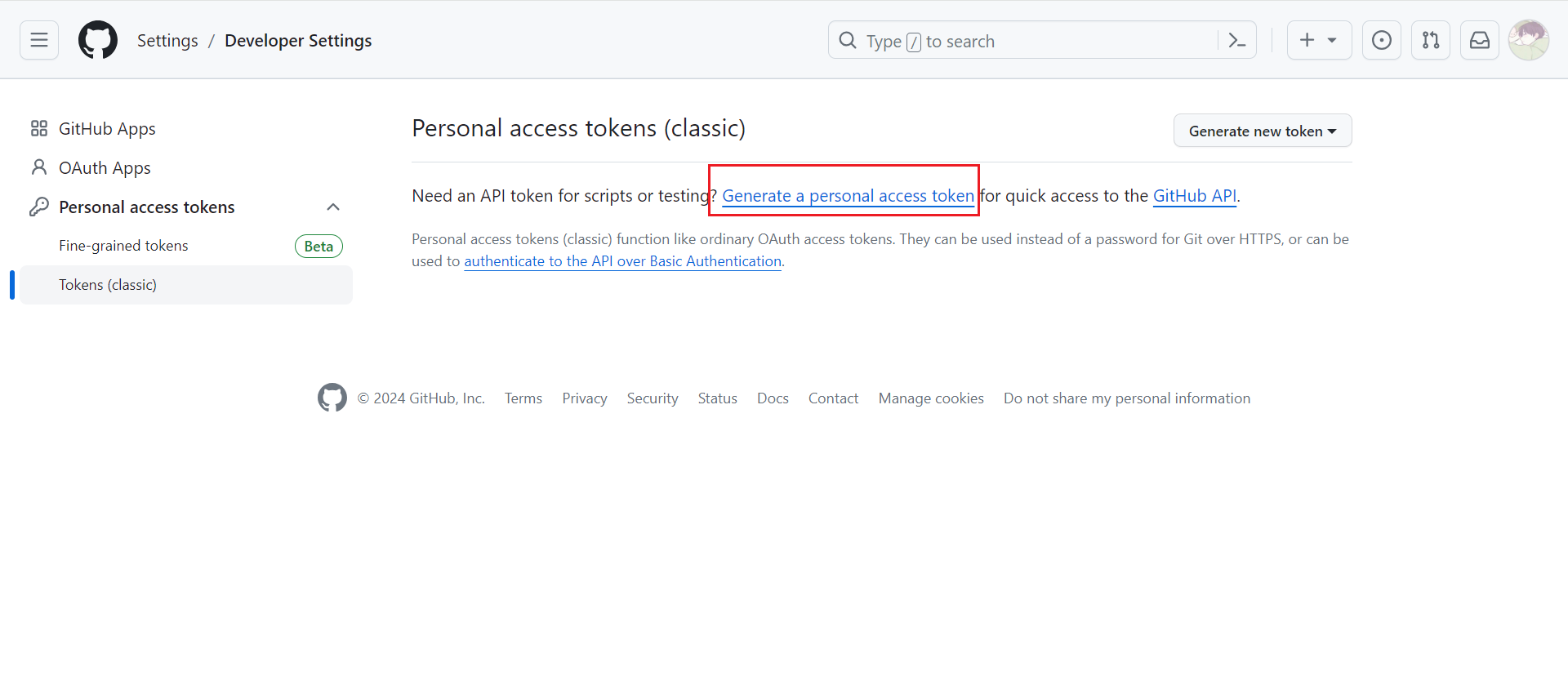Click the magnifying glass search icon
Screen dimensions: 1568x685
(x=848, y=40)
